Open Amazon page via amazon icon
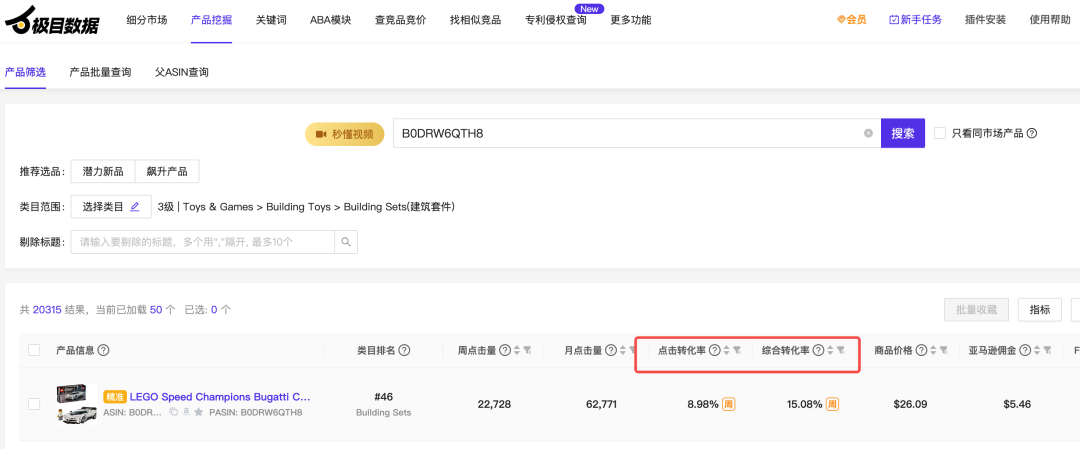The image size is (1080, 449). pos(186,413)
